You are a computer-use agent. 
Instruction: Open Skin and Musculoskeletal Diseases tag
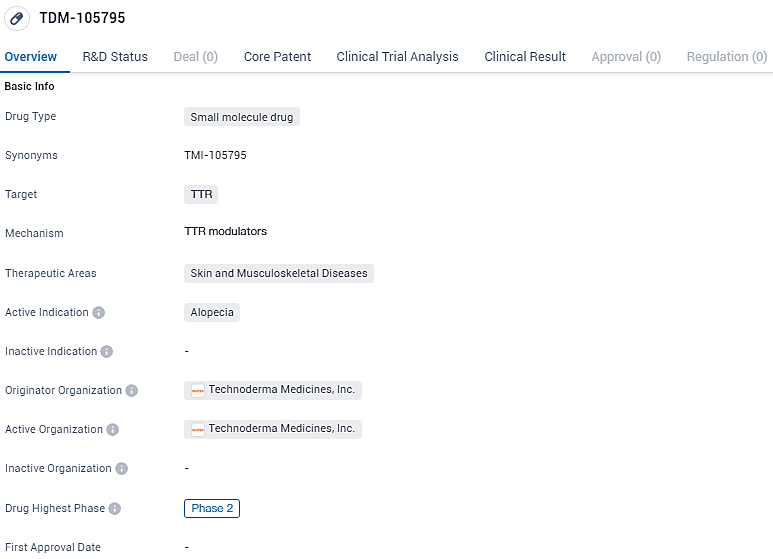pos(279,273)
